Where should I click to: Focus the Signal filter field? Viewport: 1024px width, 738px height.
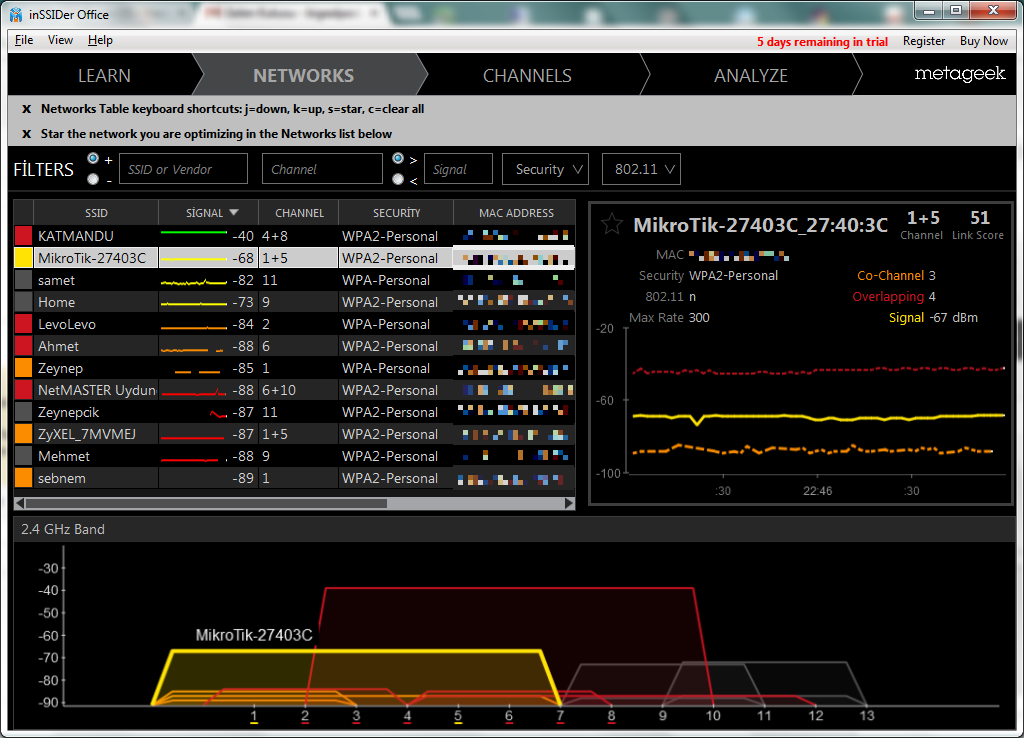point(458,169)
